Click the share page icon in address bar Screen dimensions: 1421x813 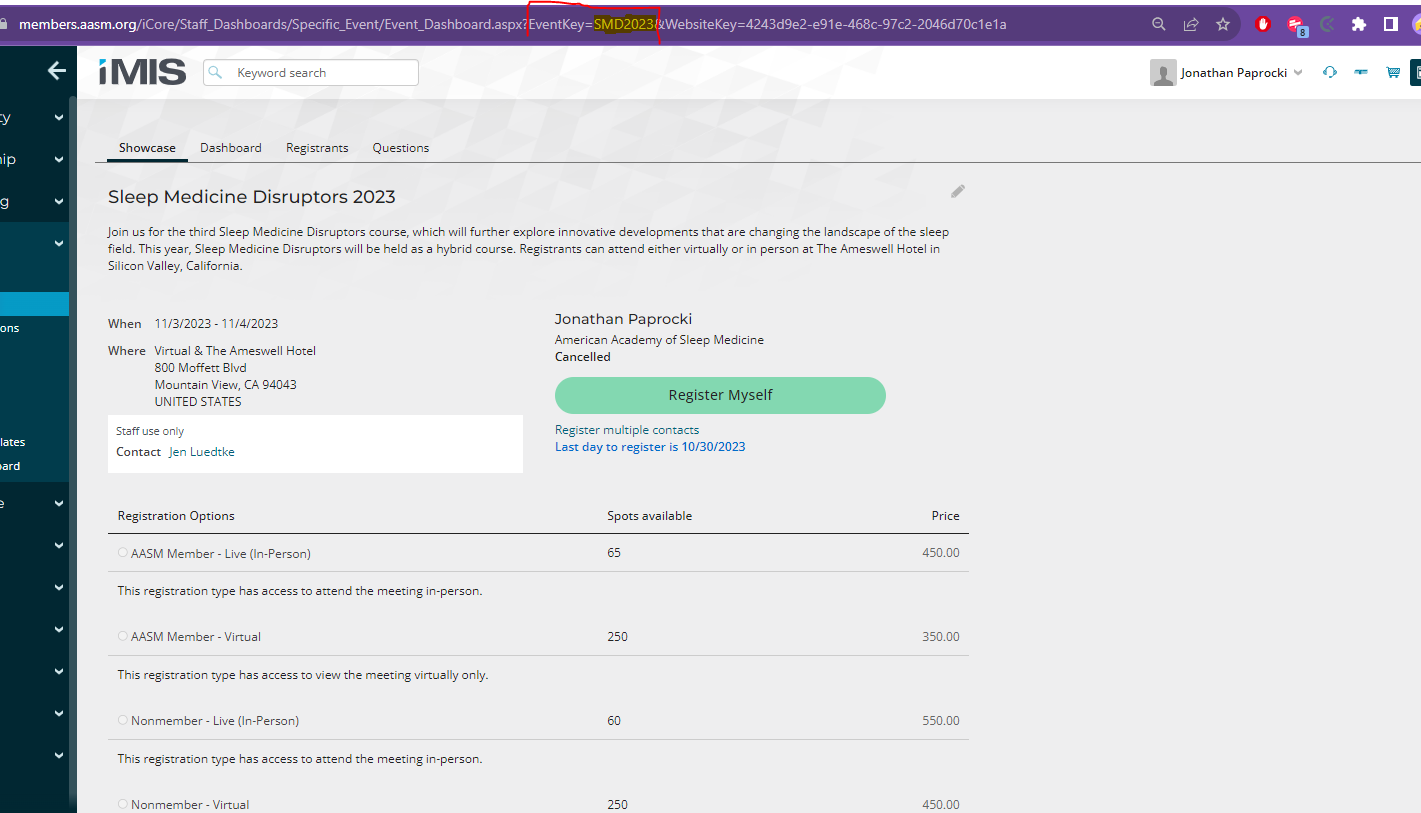[x=1191, y=24]
